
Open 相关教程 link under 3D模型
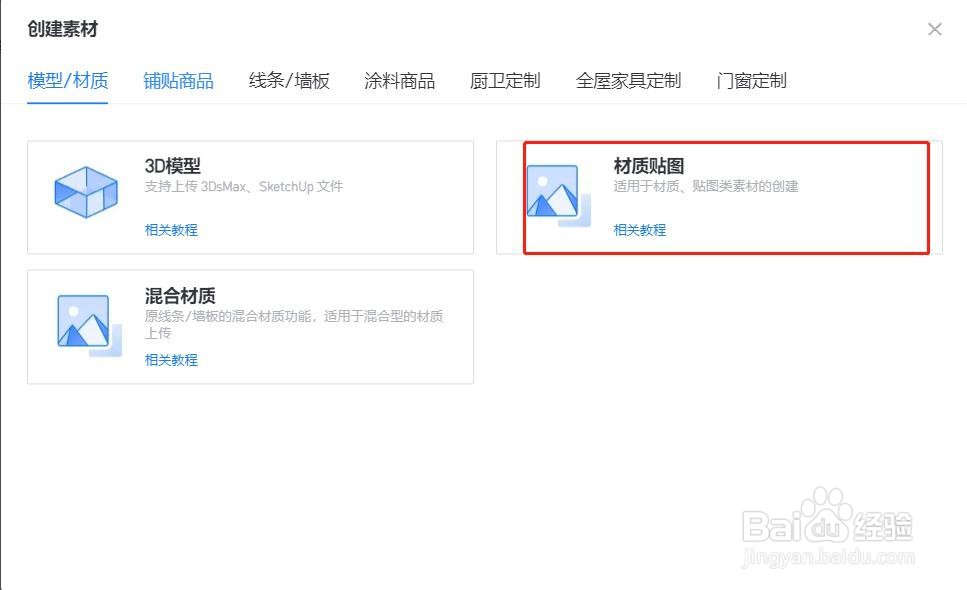[171, 230]
